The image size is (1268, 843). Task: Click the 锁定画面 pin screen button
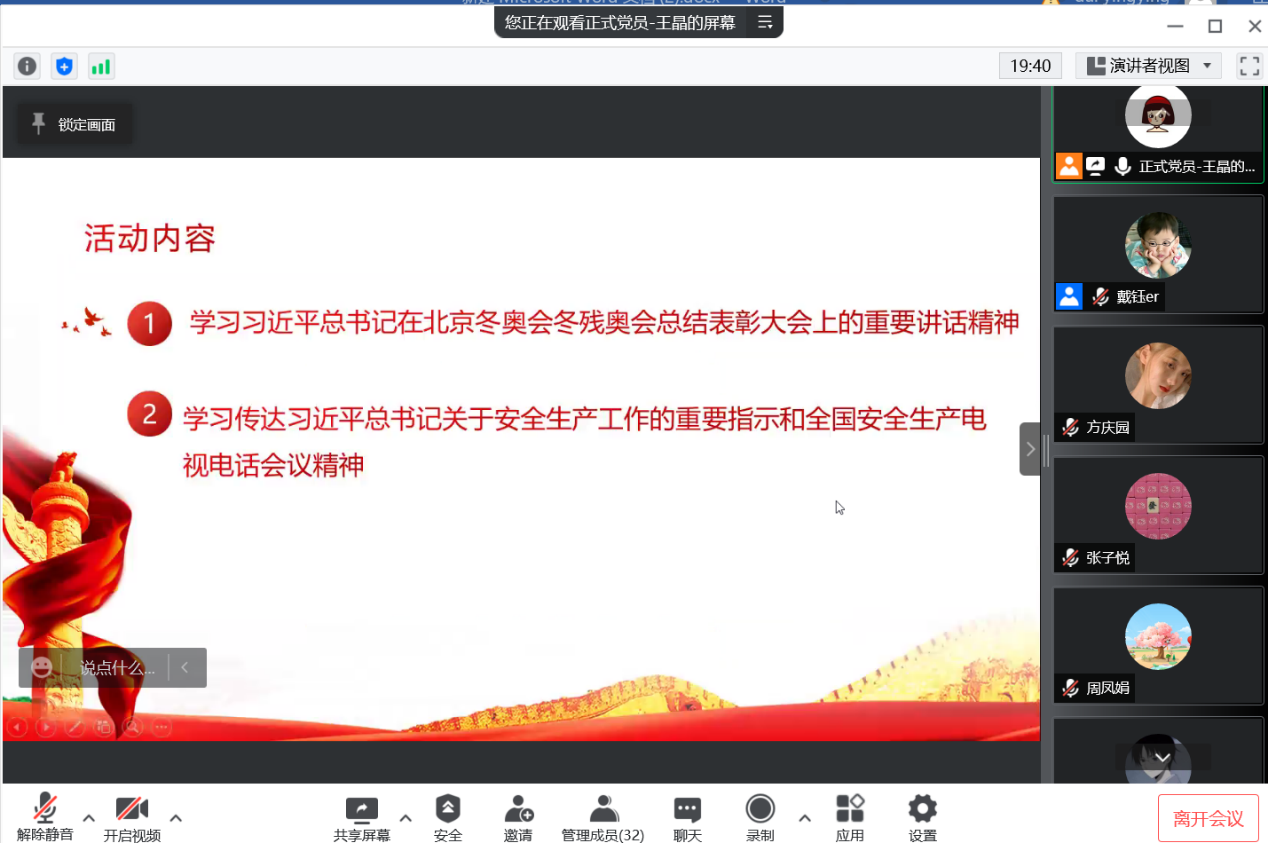pos(75,124)
